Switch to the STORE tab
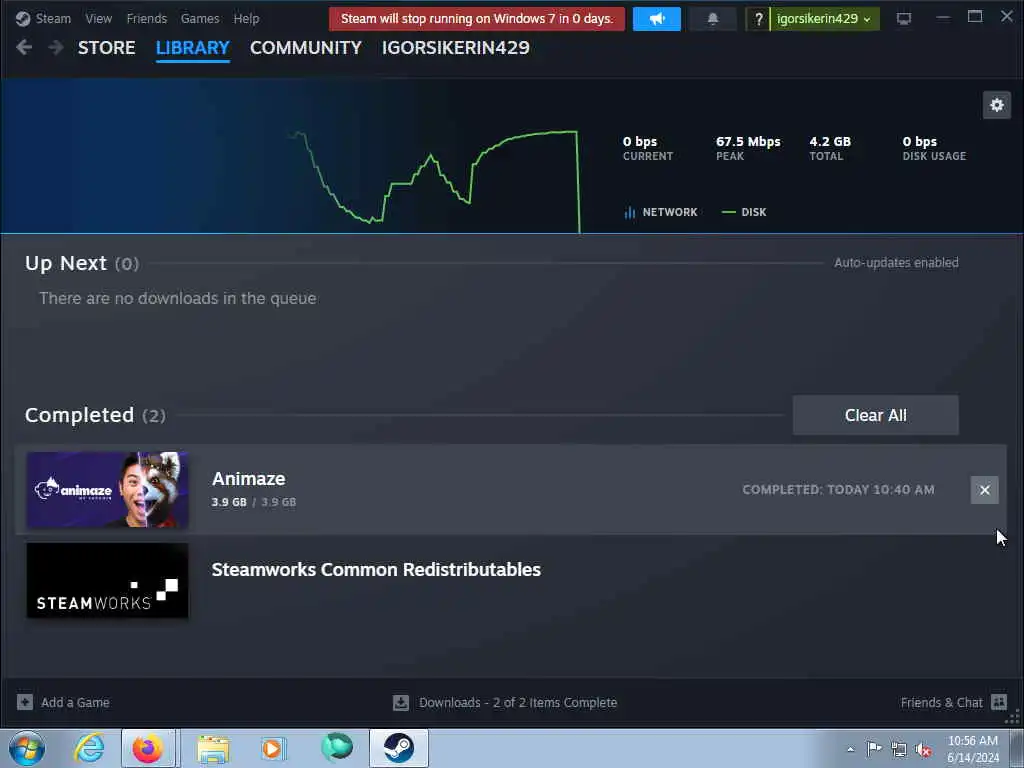Screen dimensions: 1024x768 click(106, 48)
